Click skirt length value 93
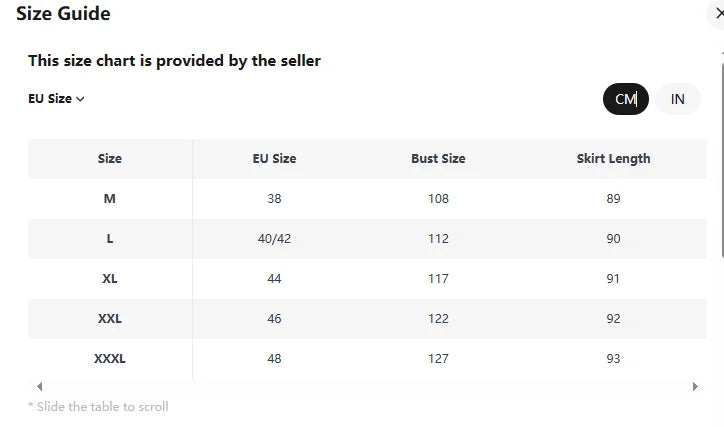 tap(613, 358)
